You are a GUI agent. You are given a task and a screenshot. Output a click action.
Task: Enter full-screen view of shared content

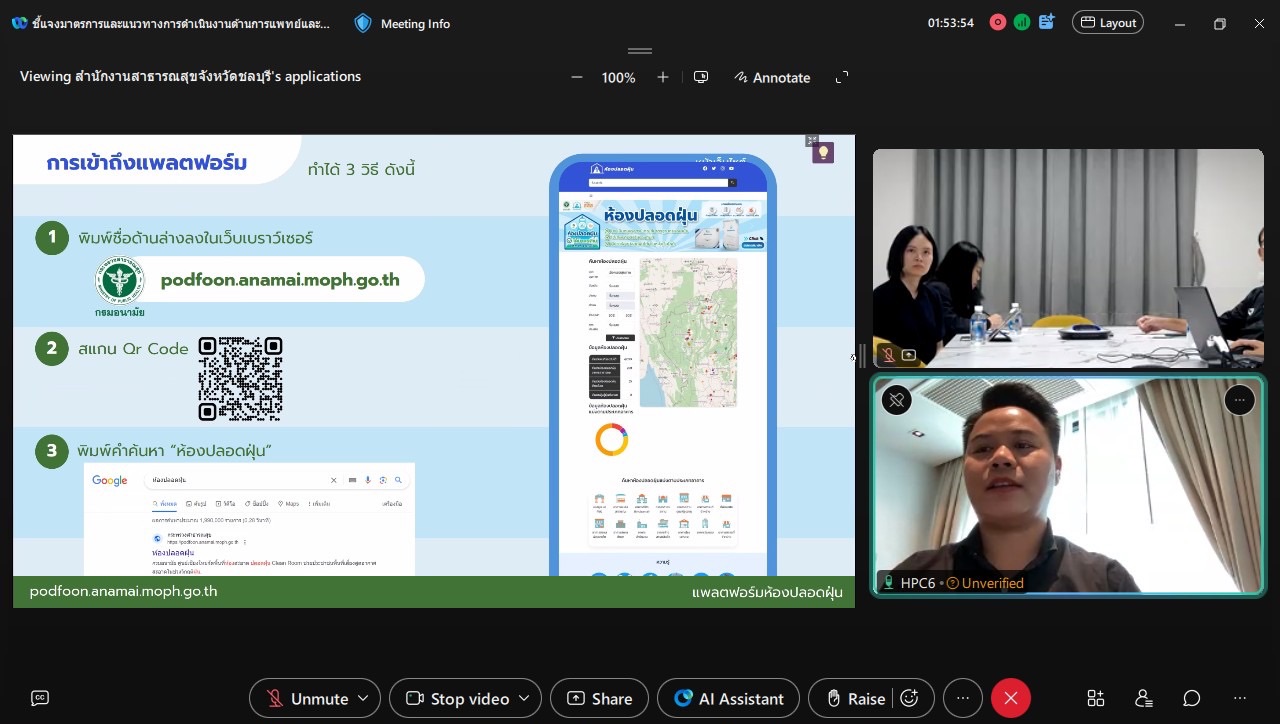842,77
